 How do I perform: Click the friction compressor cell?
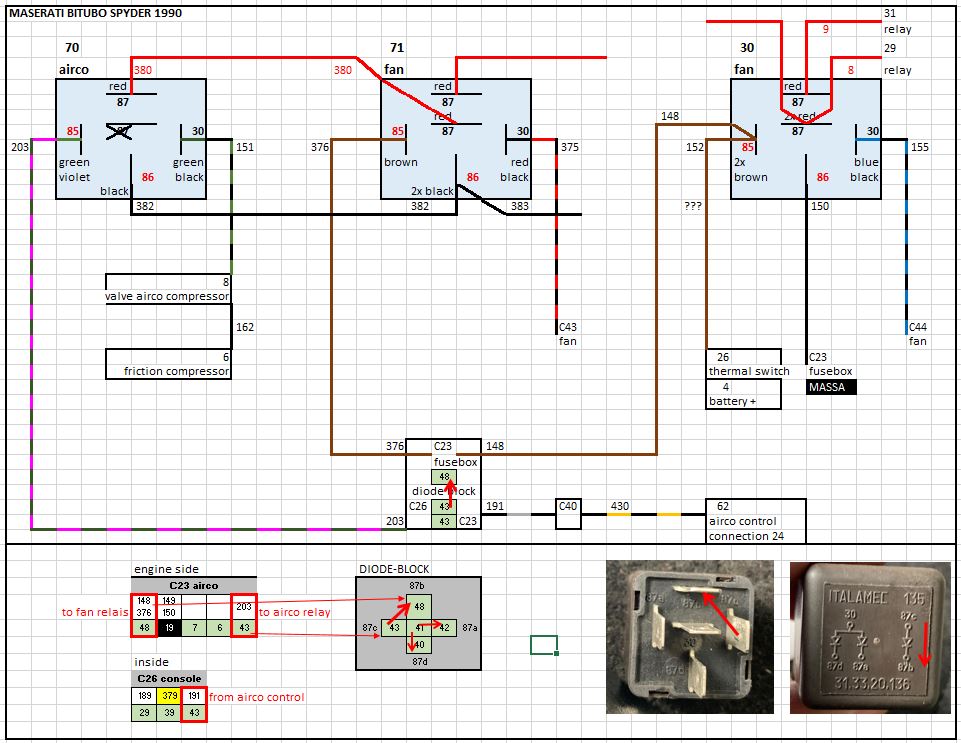(168, 371)
